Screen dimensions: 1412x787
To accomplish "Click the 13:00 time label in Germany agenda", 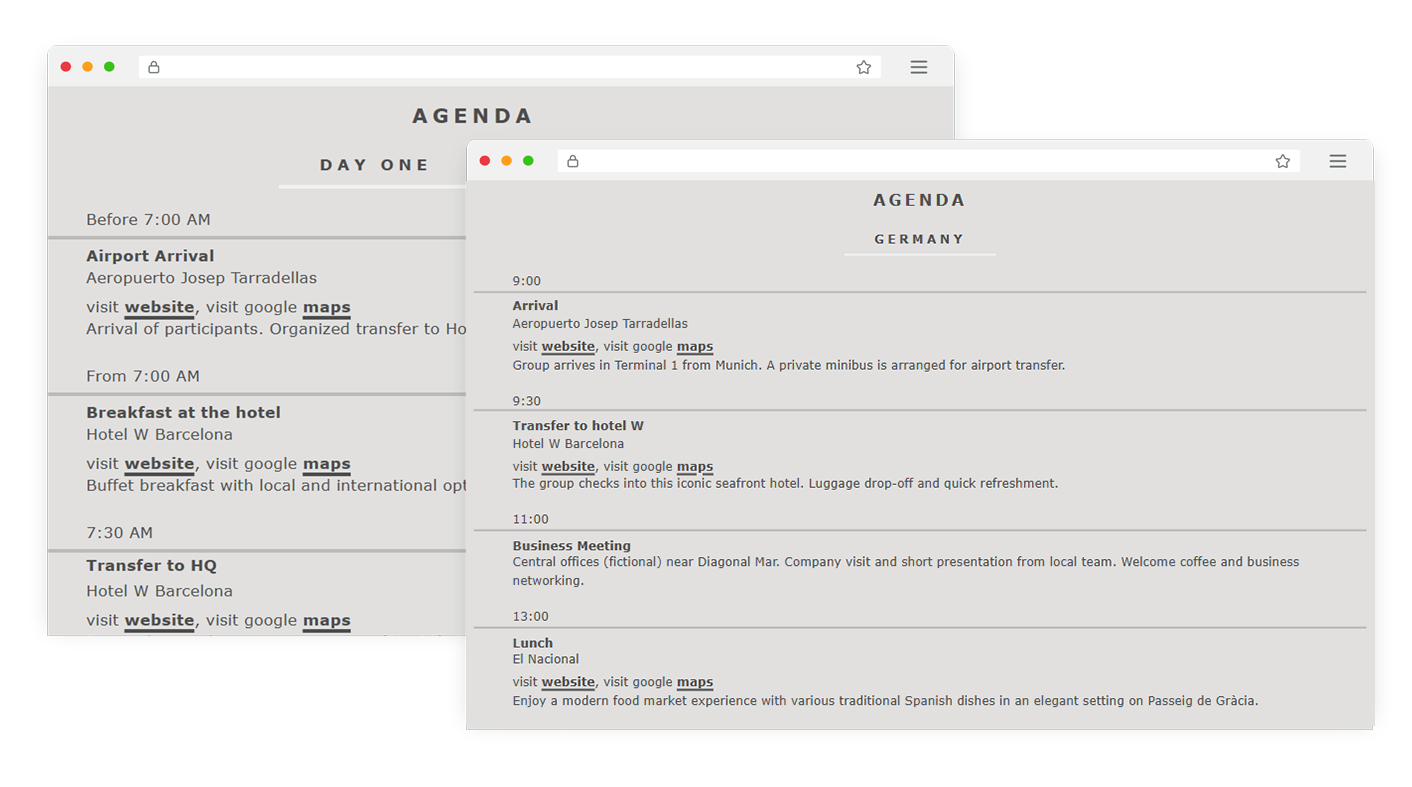I will 531,616.
